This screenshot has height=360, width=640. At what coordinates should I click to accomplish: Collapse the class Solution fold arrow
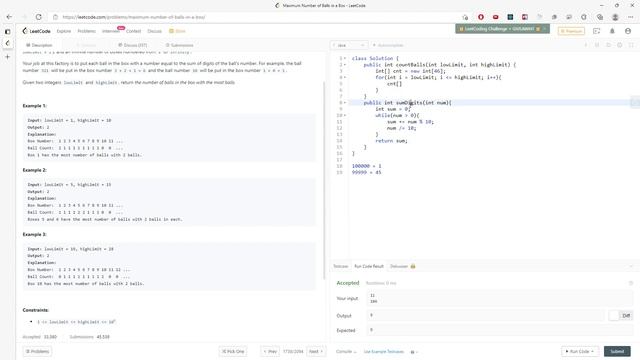pyautogui.click(x=345, y=58)
